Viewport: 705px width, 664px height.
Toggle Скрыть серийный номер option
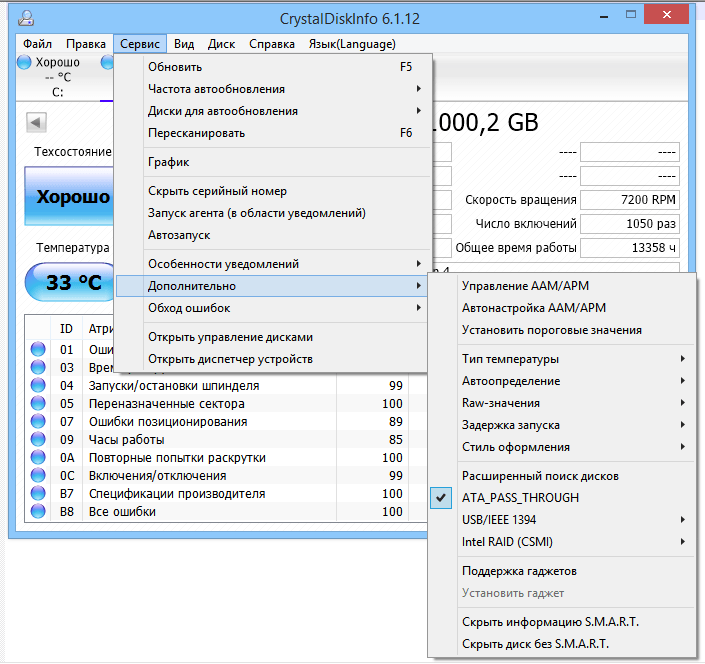pyautogui.click(x=271, y=191)
